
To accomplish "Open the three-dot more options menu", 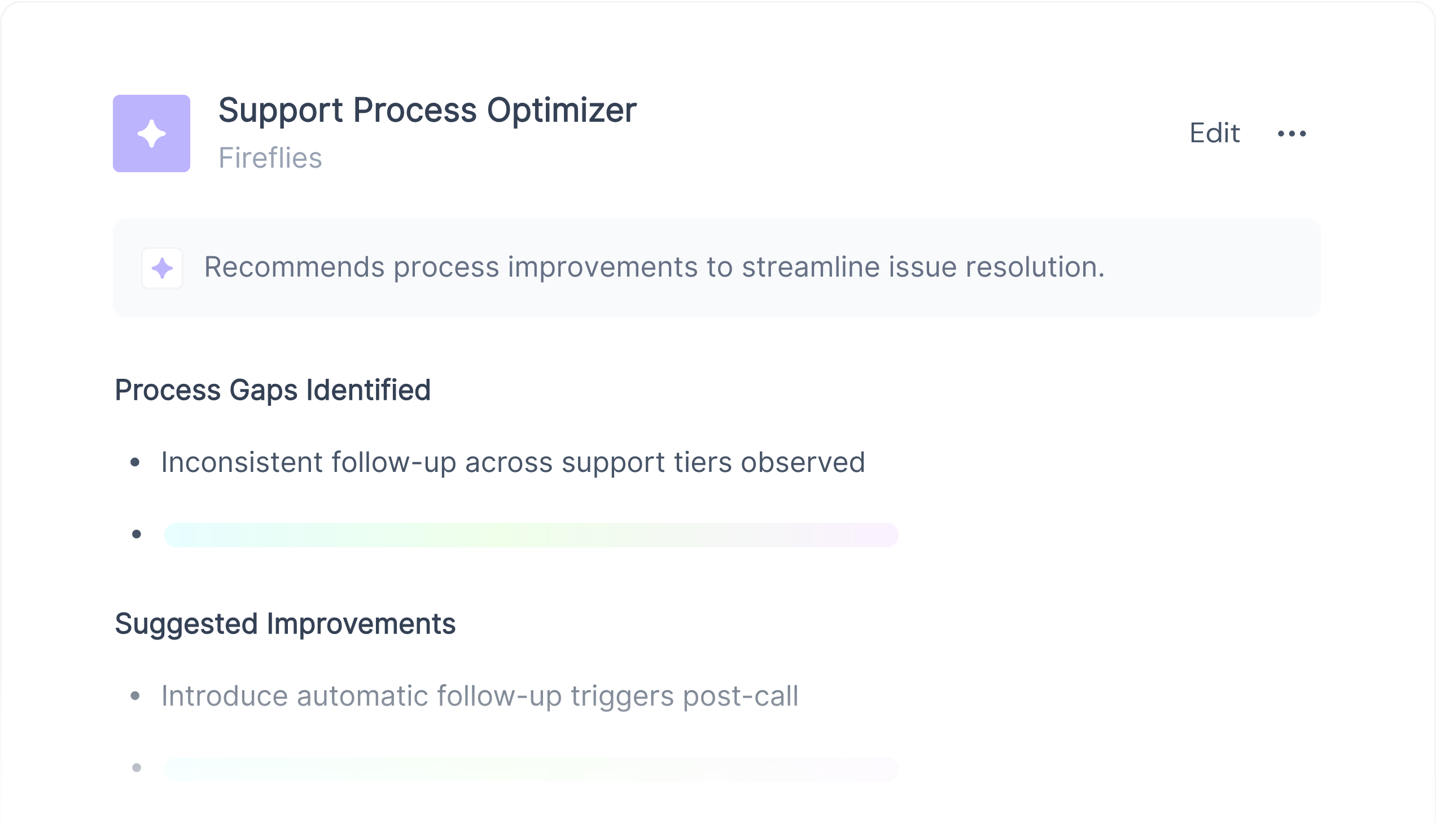I will coord(1291,134).
